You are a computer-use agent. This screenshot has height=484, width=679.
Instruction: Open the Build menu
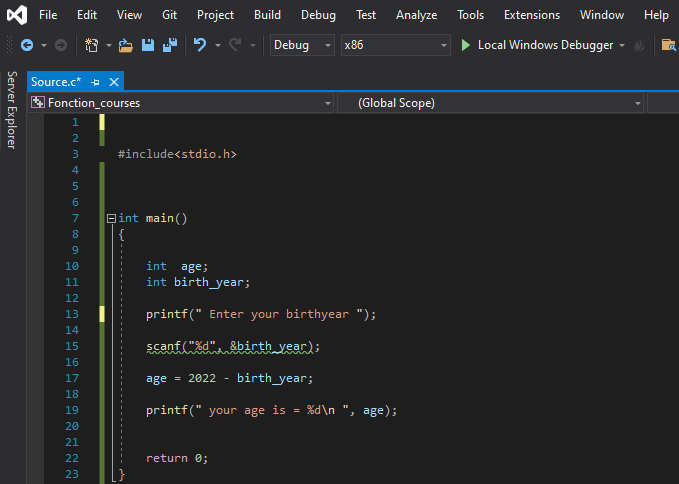pyautogui.click(x=267, y=15)
